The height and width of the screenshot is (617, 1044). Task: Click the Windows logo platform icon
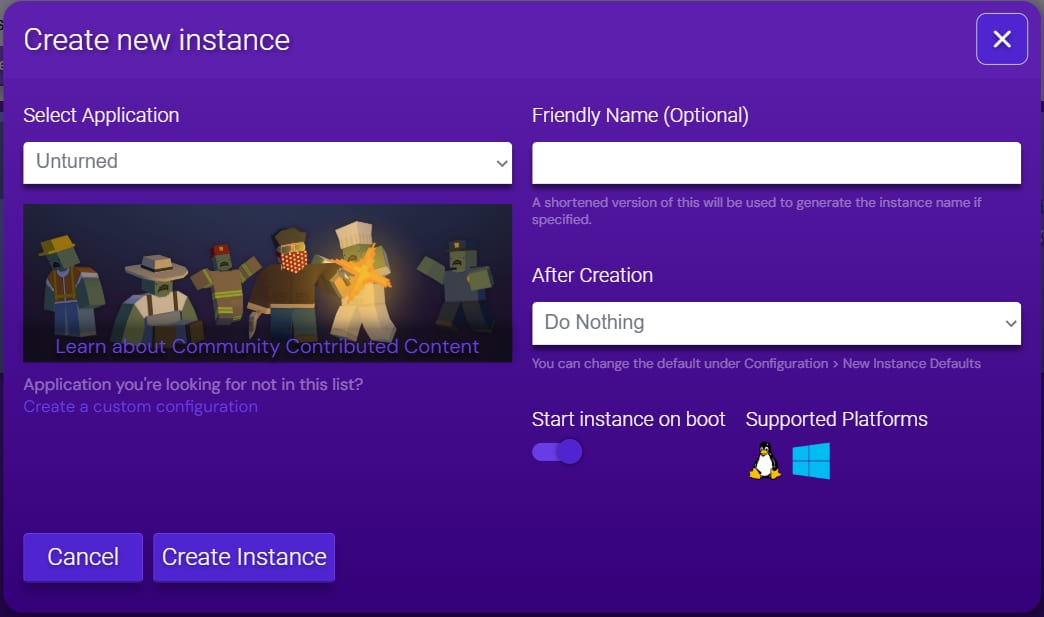(811, 461)
